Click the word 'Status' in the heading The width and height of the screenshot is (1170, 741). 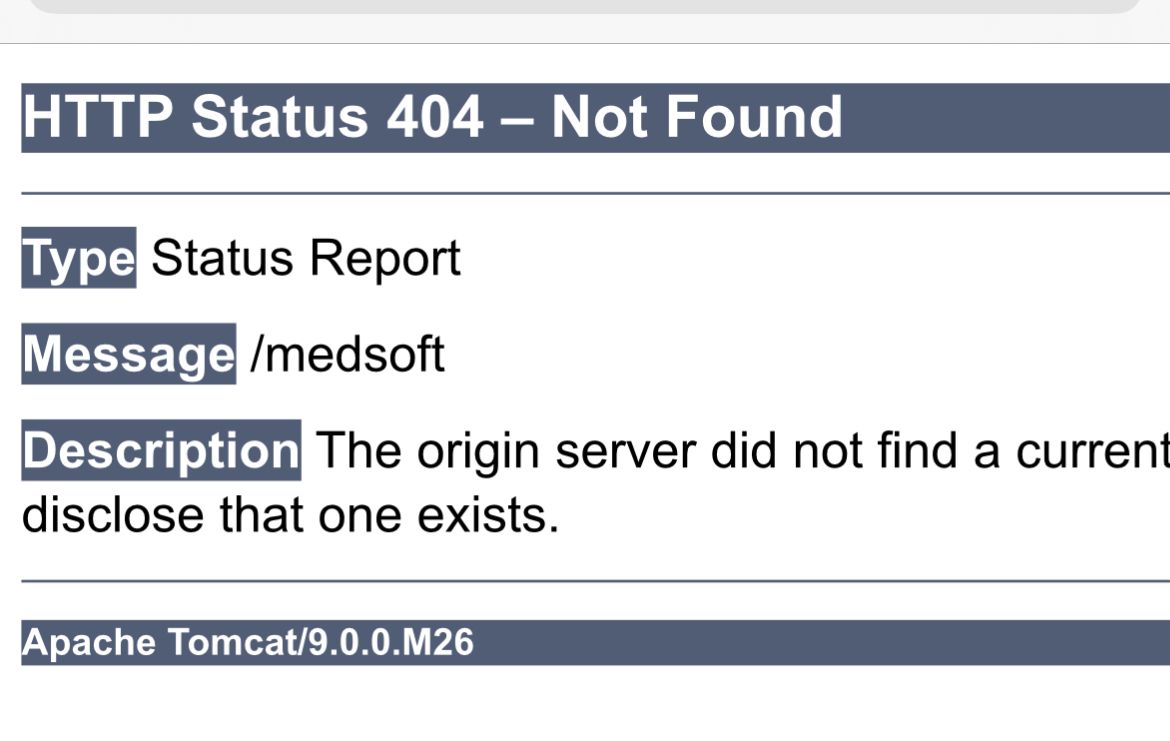[x=280, y=117]
